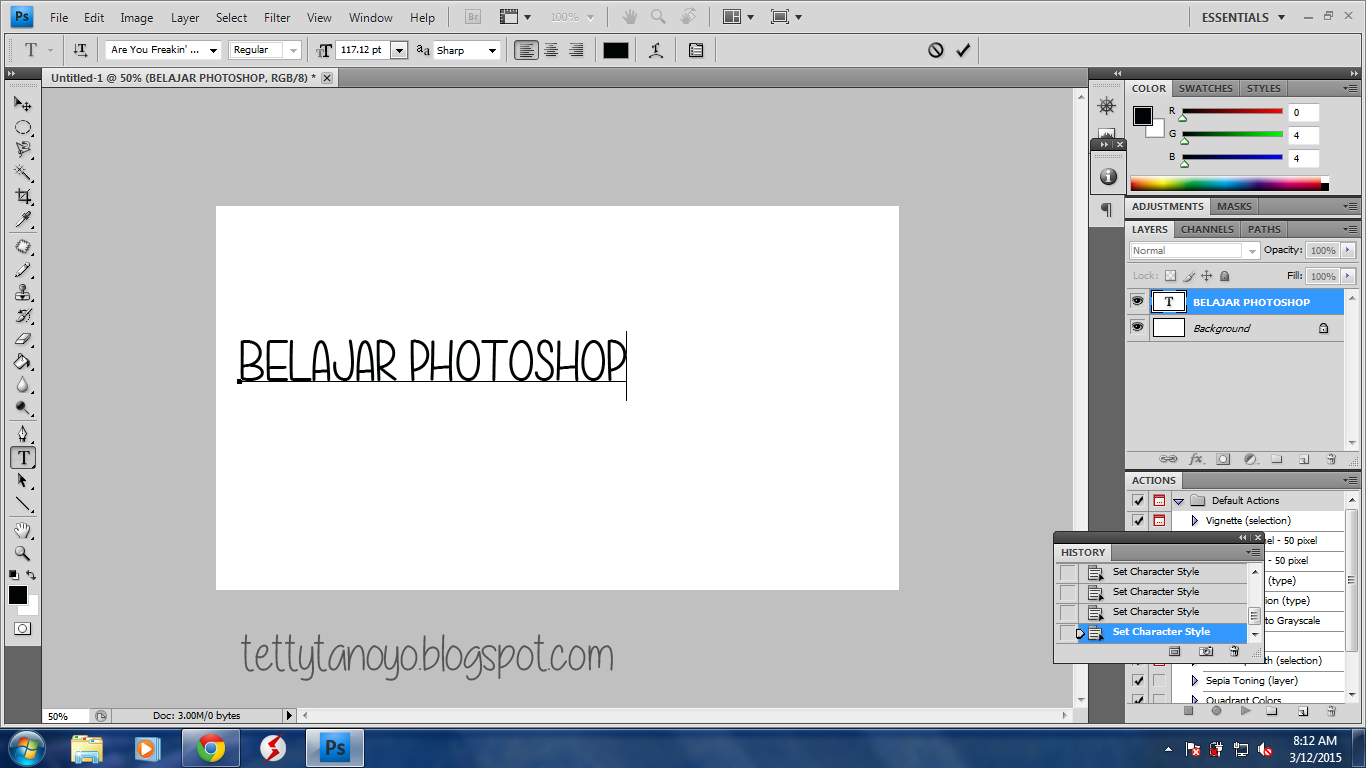Hide the BELAJAR PHOTOSHOP layer
The image size is (1366, 768).
(1138, 301)
